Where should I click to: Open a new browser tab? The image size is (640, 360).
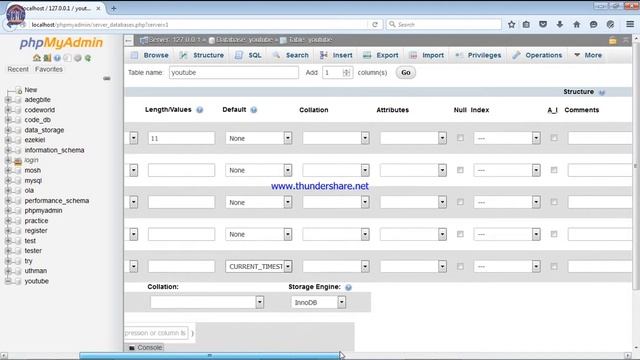click(113, 8)
